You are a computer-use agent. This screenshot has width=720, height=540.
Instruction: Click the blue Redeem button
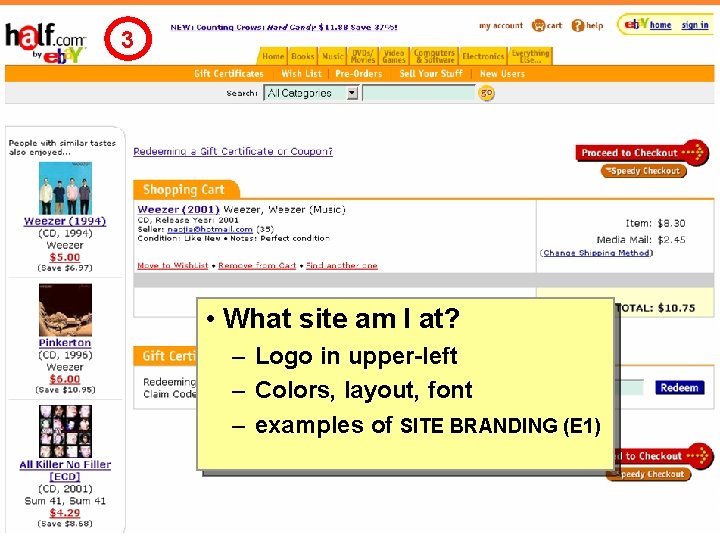[x=680, y=388]
